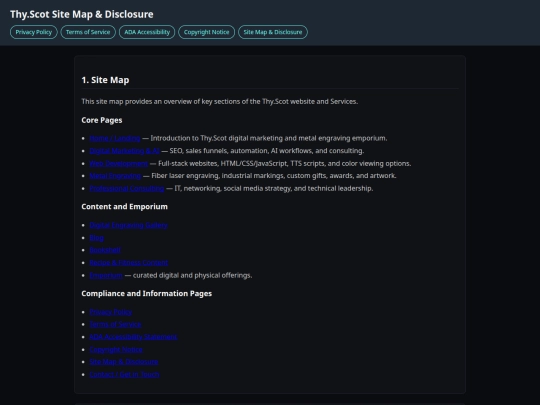Click the 'Compliance and Information Pages' subheading

click(x=147, y=294)
